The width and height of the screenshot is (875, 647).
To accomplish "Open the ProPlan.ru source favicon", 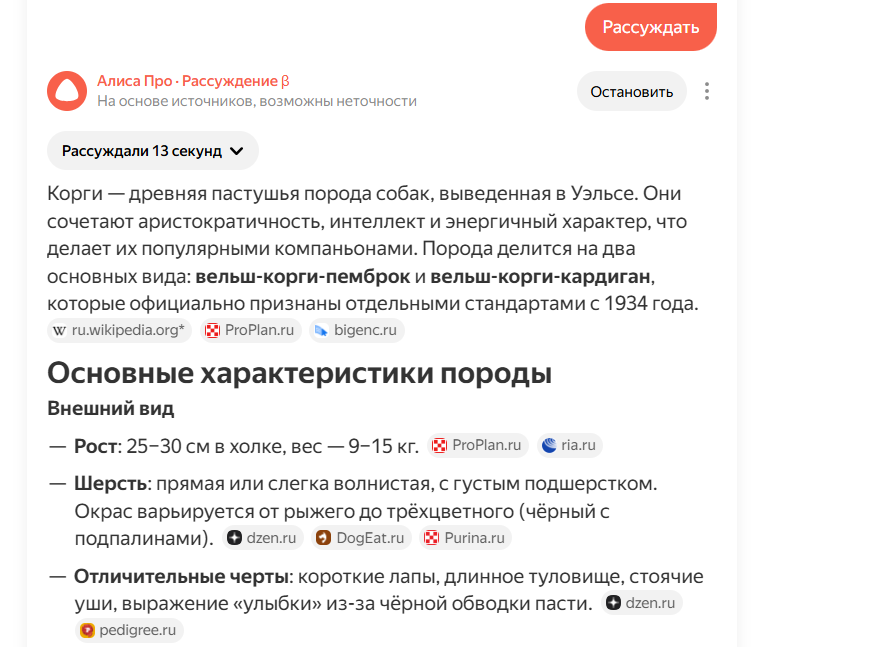I will click(213, 330).
